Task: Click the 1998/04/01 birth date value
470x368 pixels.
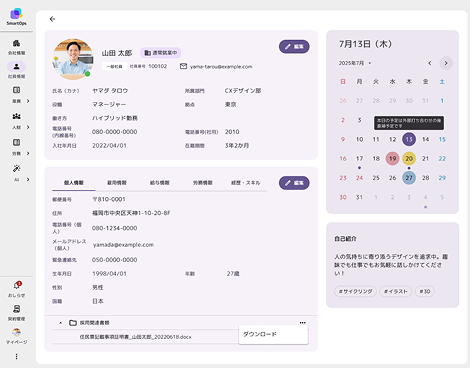Action: (109, 274)
